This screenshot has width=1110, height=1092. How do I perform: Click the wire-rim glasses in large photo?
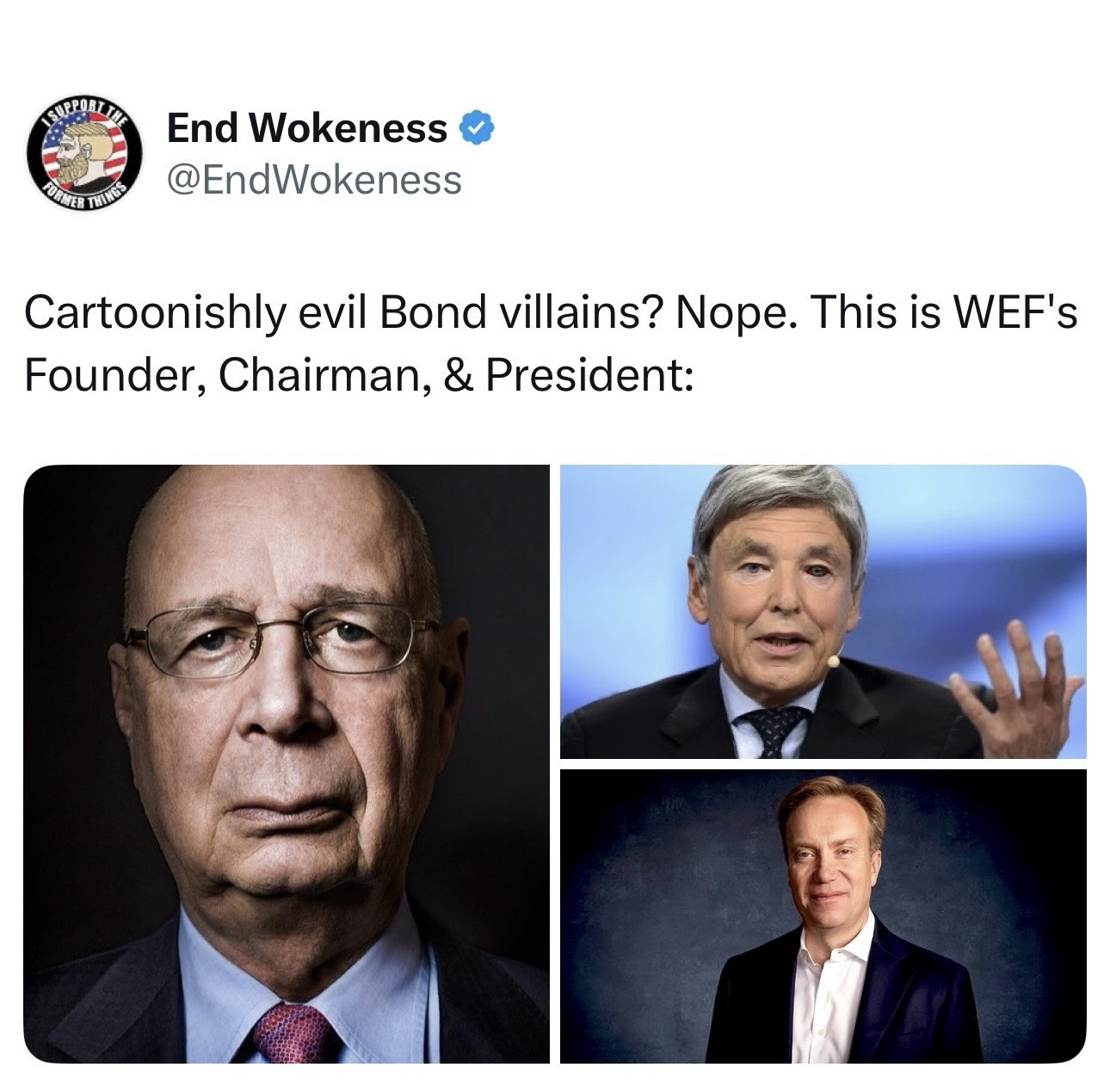pos(280,639)
